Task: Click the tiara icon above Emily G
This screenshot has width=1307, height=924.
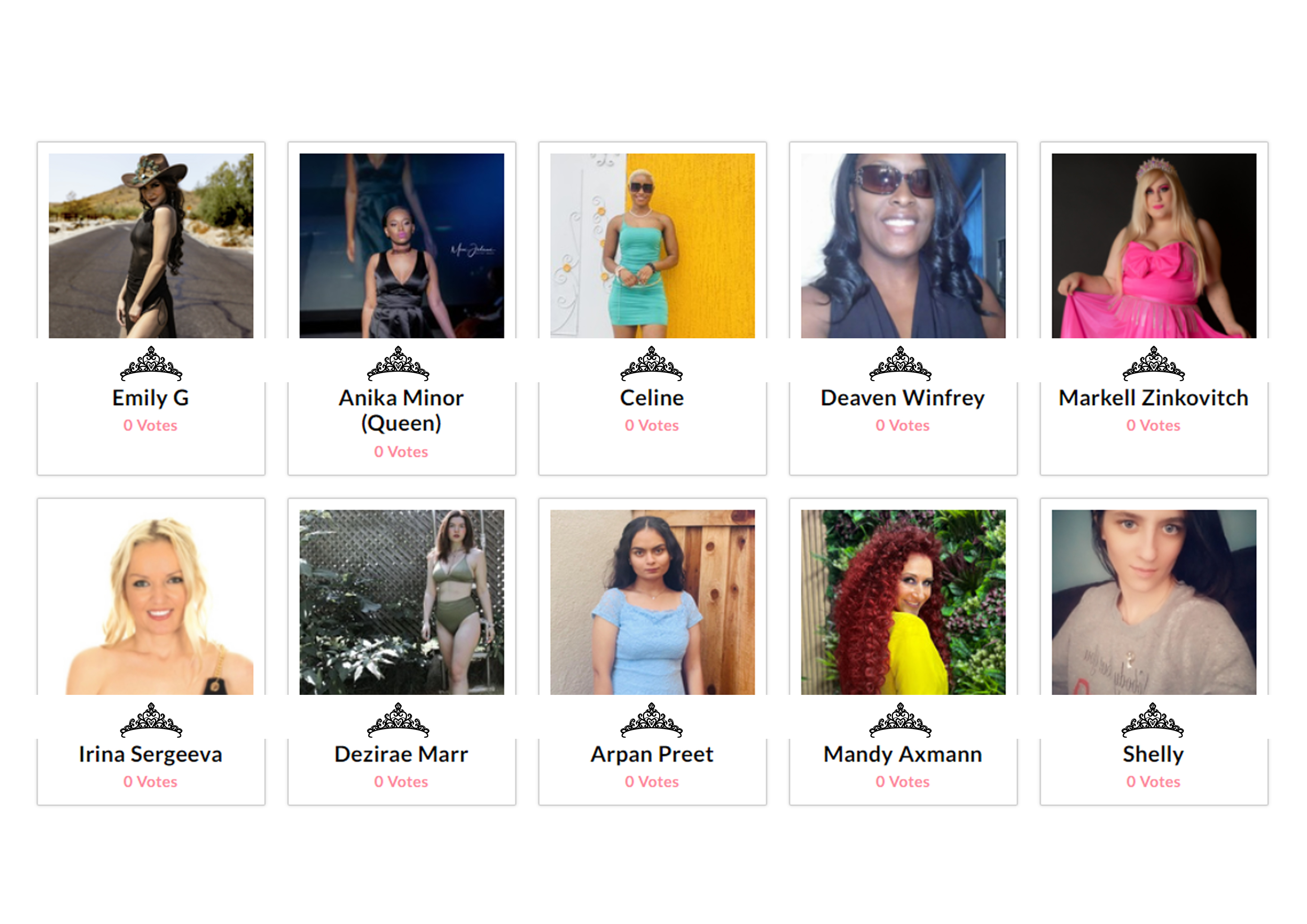Action: (151, 363)
